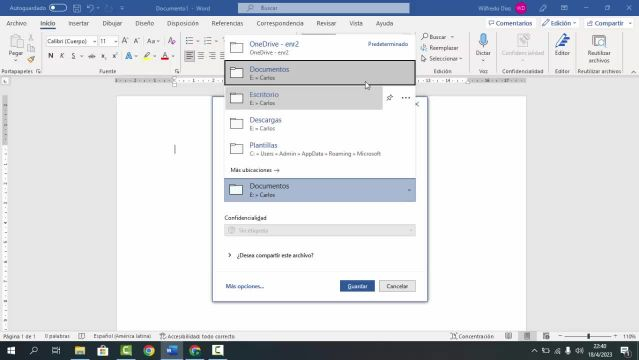Screen dimensions: 639x360
Task: Open the Vista tab
Action: click(x=356, y=23)
